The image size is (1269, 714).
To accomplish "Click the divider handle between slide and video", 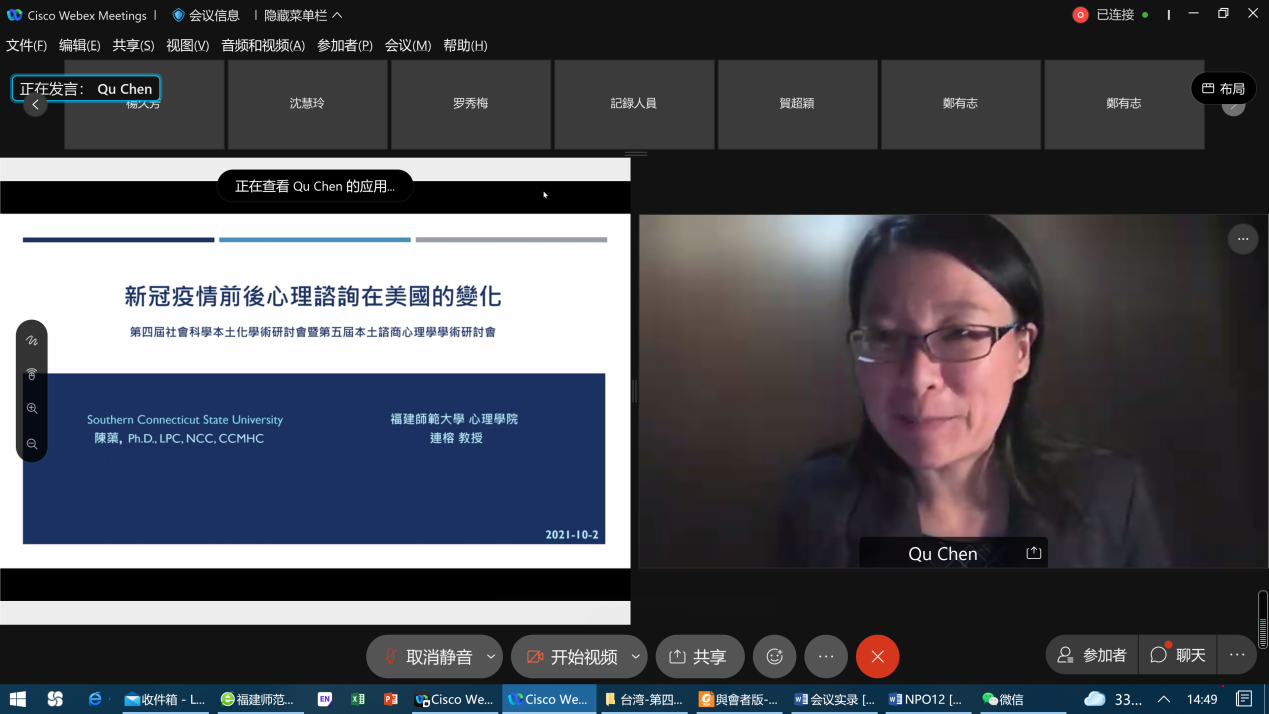I will (634, 391).
